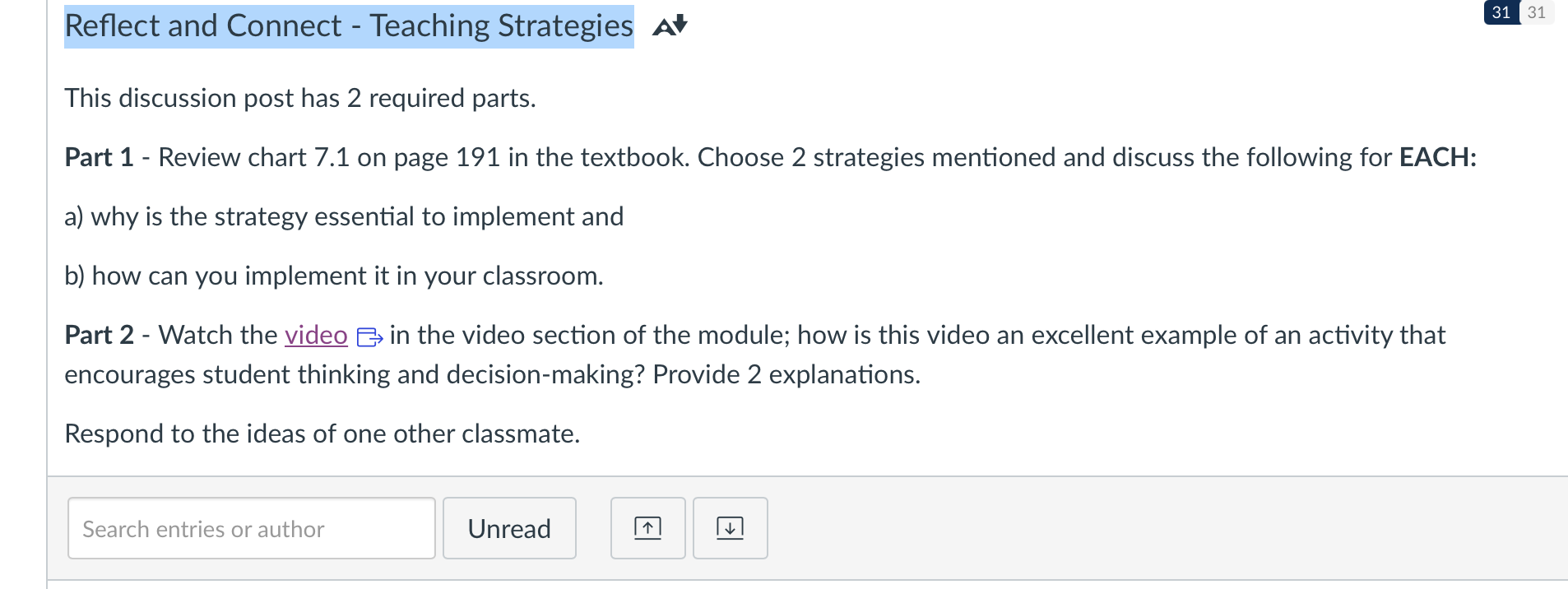Click the sentence about 2 required parts
Screen dimensions: 1568x589
[300, 98]
